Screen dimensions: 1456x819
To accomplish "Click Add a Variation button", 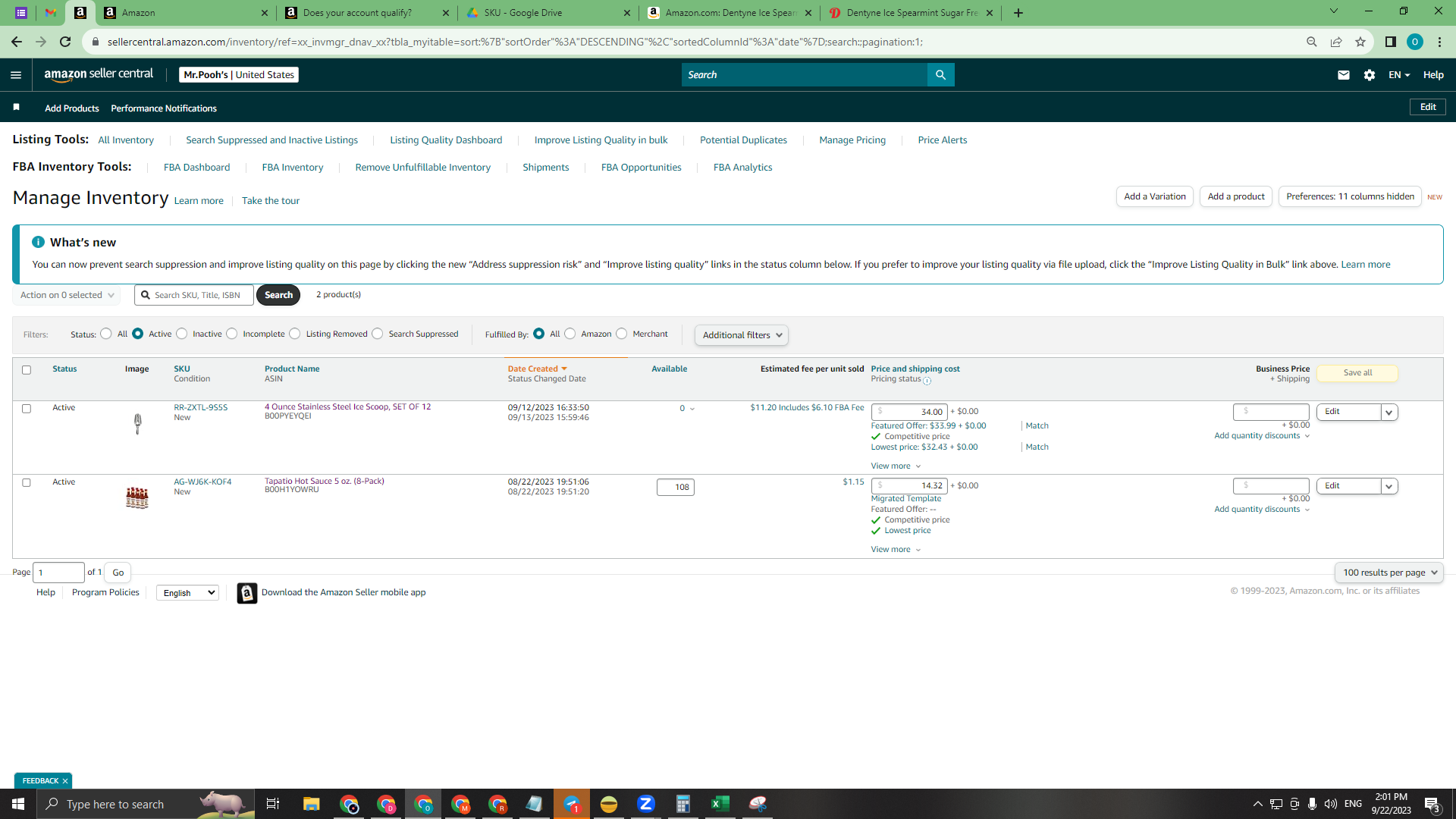I will click(x=1155, y=196).
